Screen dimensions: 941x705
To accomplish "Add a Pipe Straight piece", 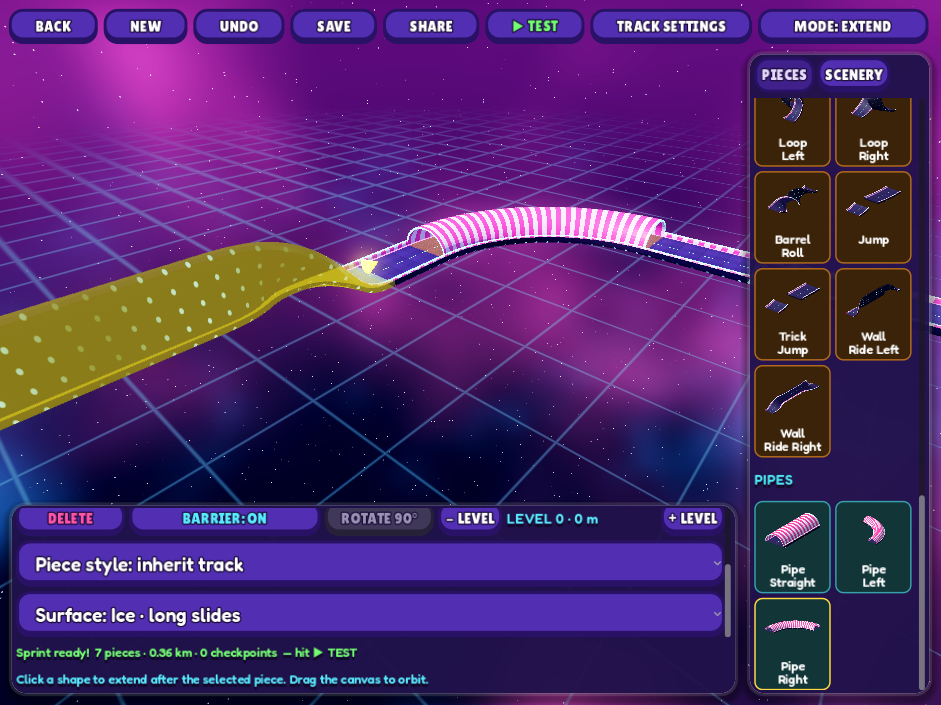I will point(792,547).
